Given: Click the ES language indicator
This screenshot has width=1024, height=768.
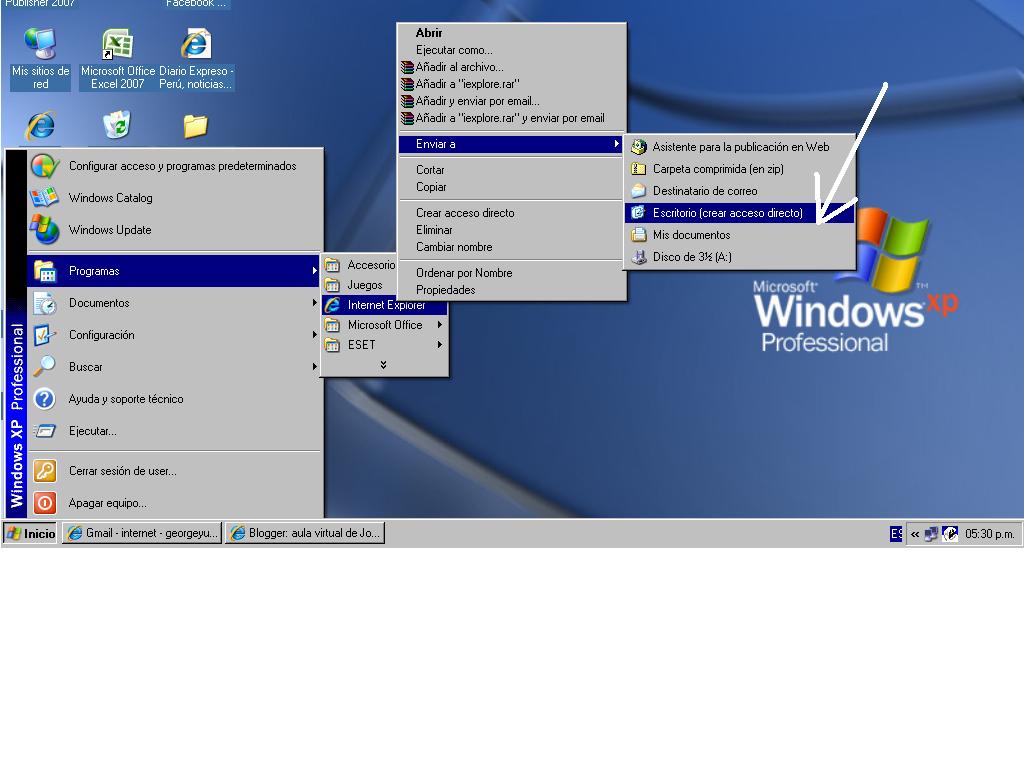Looking at the screenshot, I should (896, 534).
